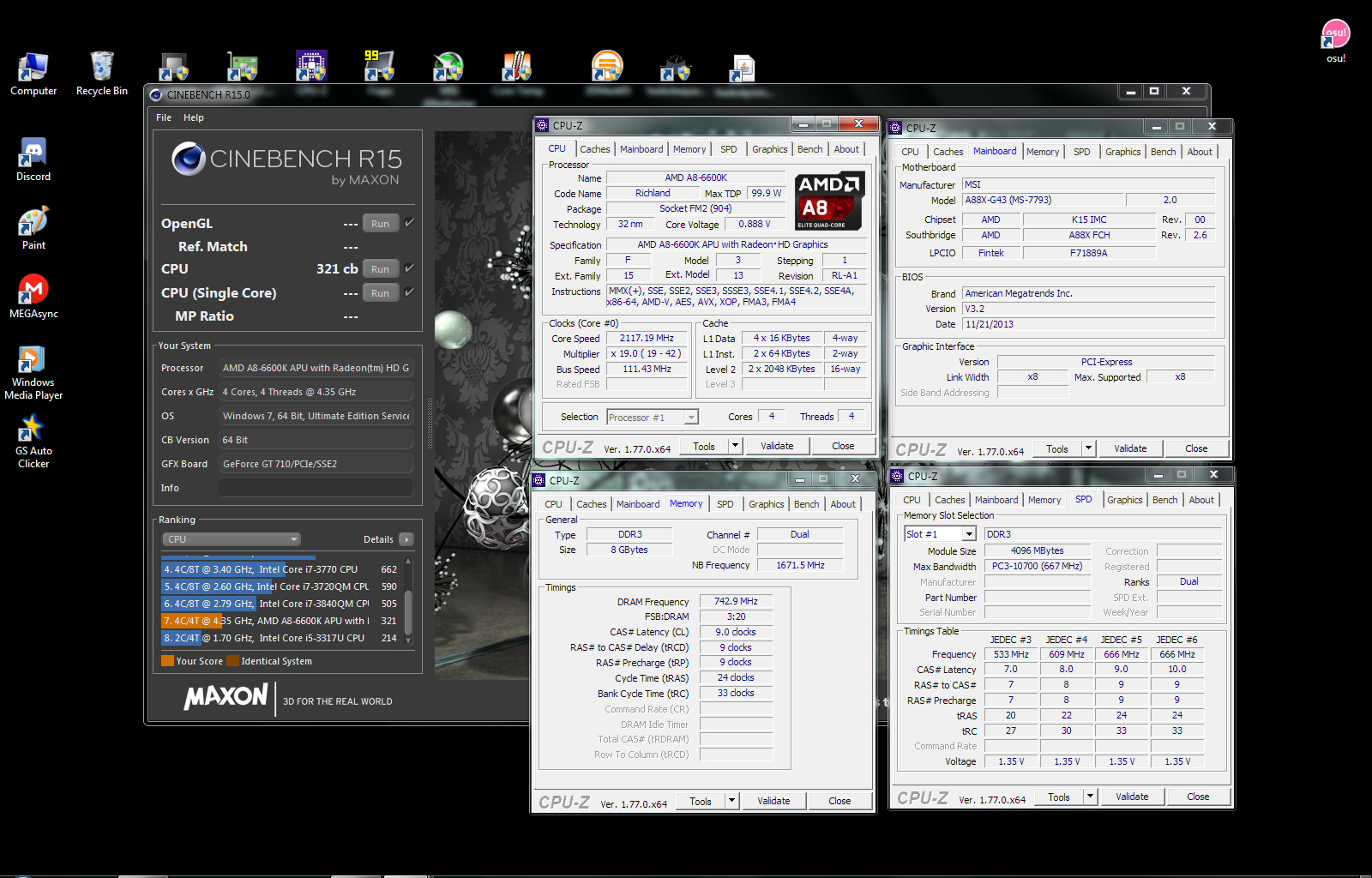
Task: Open the About tab in CPU tab window
Action: click(846, 149)
